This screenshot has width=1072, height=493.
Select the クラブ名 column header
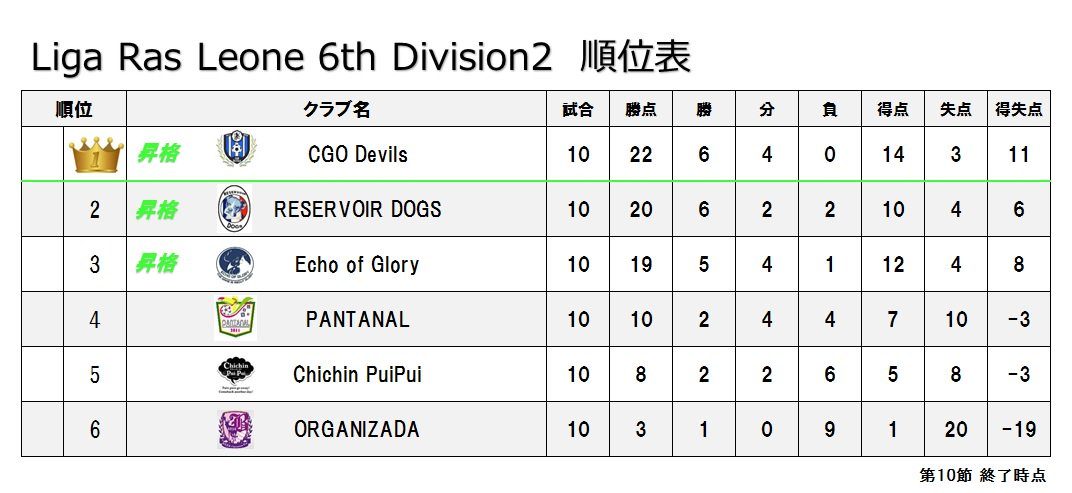pos(336,109)
